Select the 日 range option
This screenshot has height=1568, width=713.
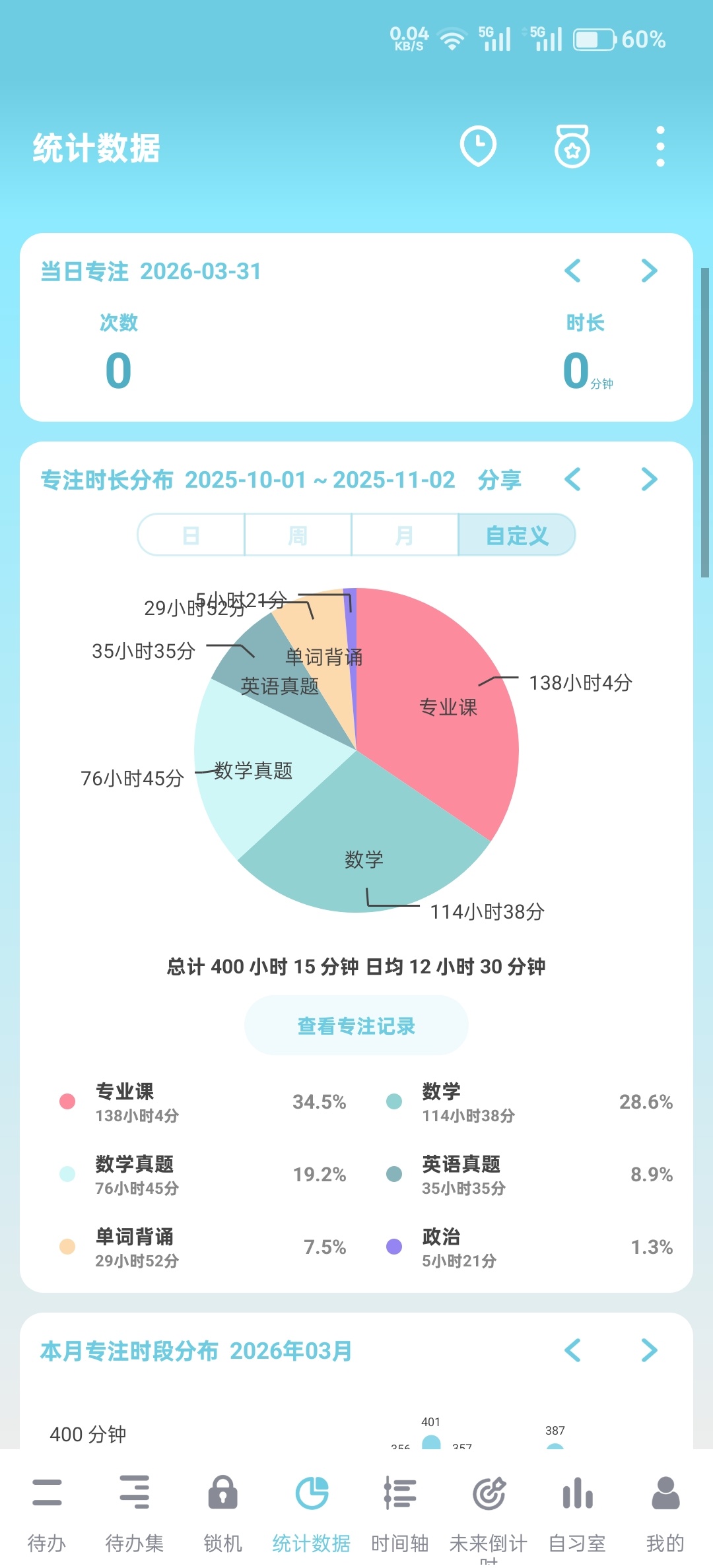(191, 535)
